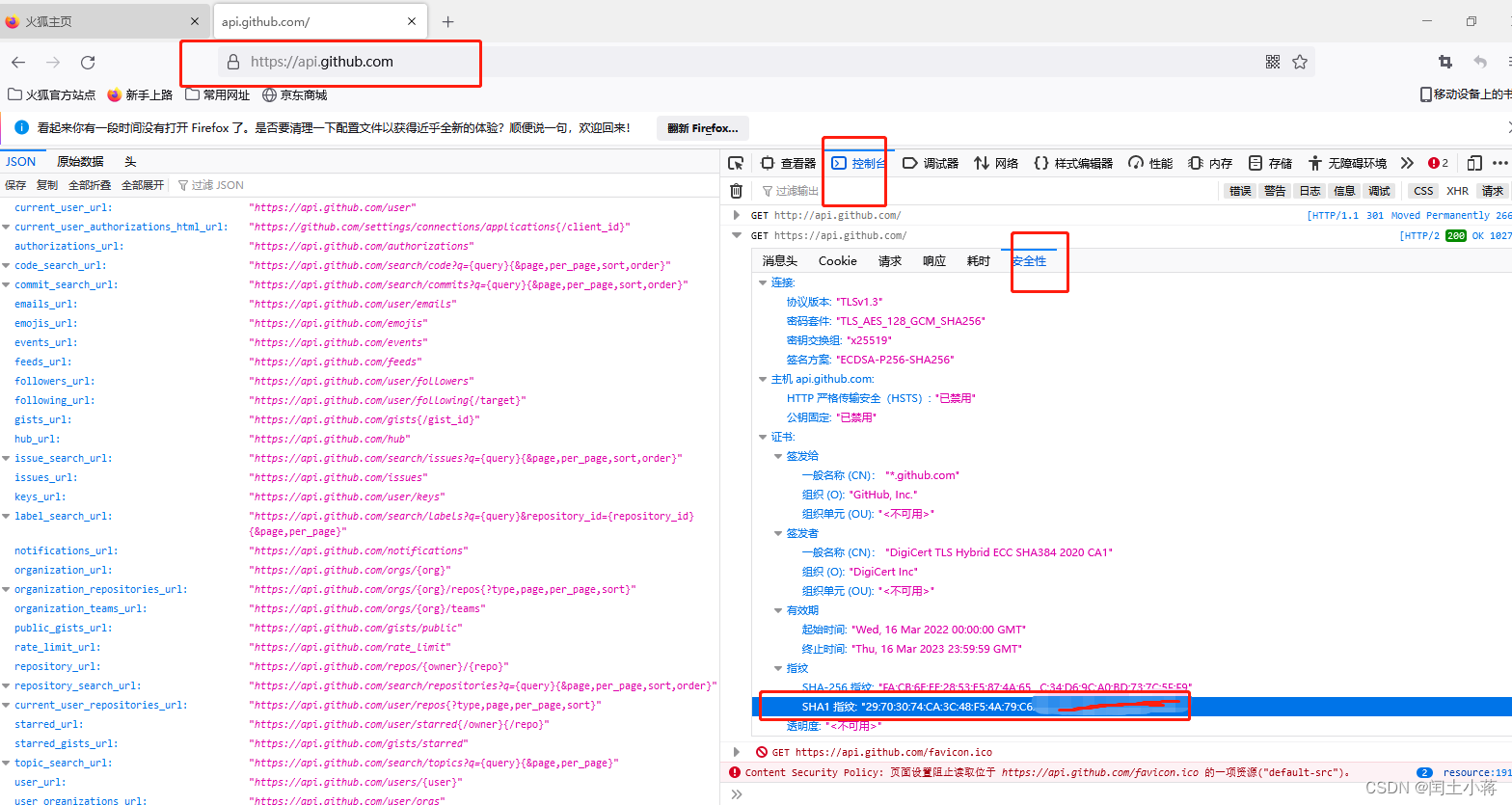This screenshot has height=805, width=1512.
Task: Open the 样式编辑器 style editor panel
Action: click(1073, 163)
